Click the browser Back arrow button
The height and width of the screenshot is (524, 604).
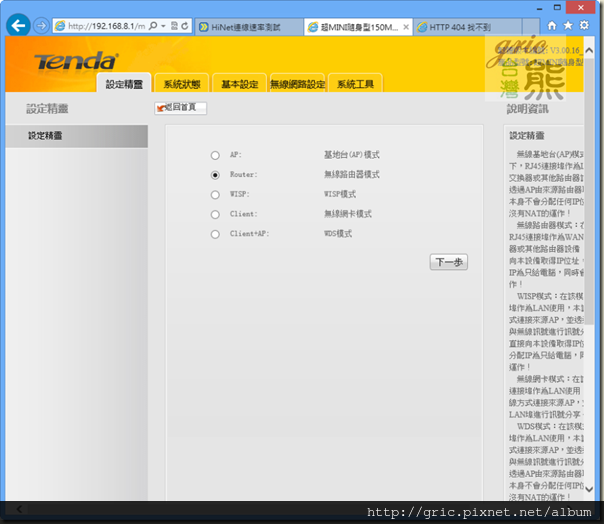pos(18,25)
